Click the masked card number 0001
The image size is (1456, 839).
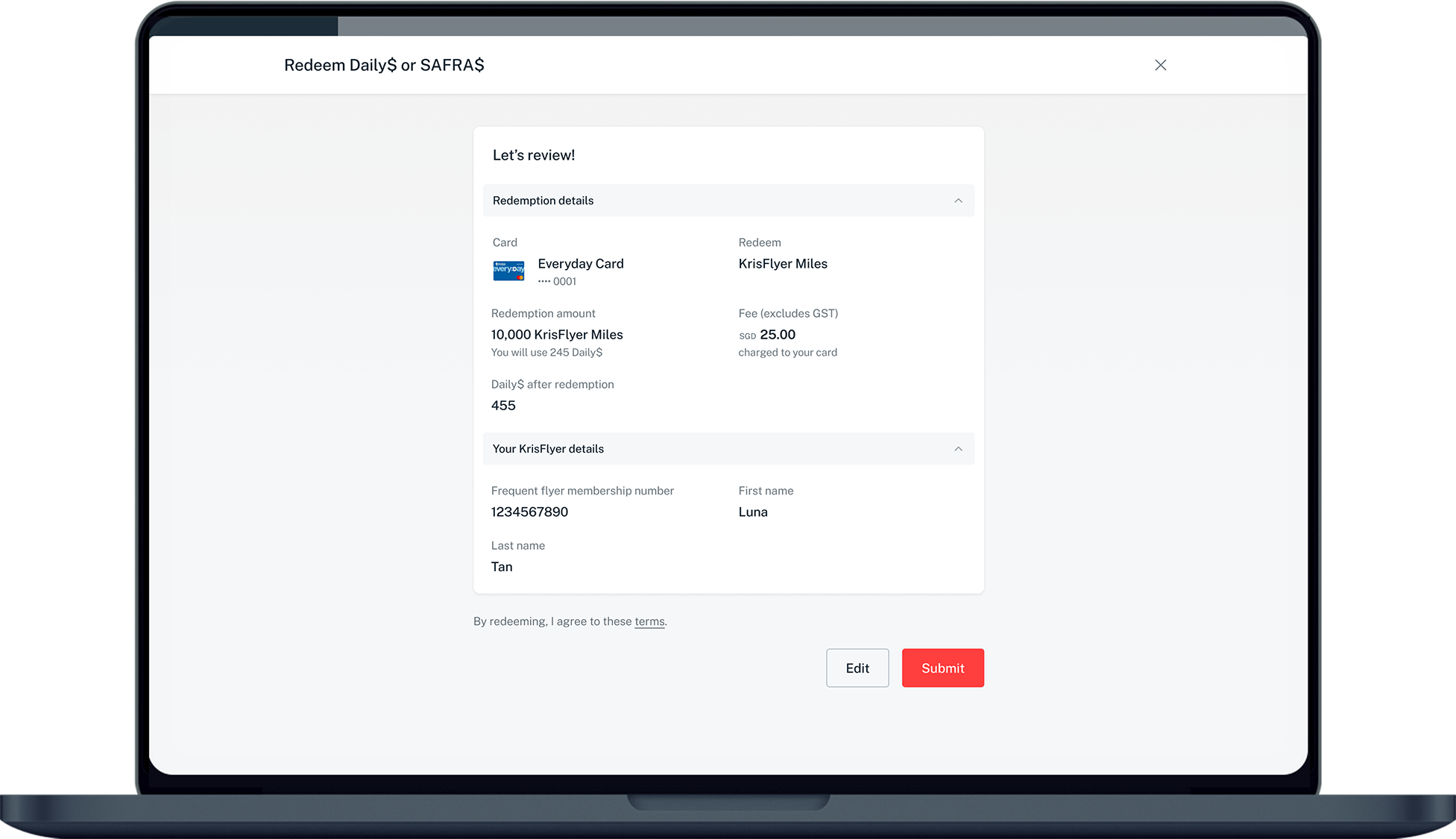click(x=557, y=282)
